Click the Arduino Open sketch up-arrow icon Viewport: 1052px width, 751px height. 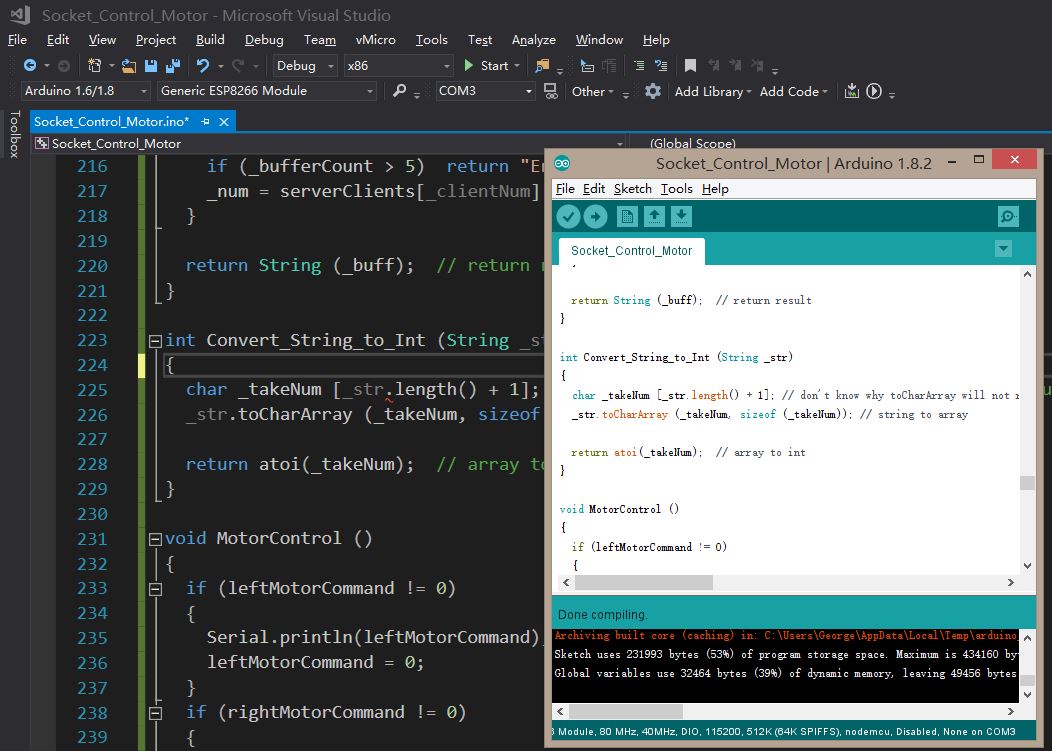pos(654,217)
